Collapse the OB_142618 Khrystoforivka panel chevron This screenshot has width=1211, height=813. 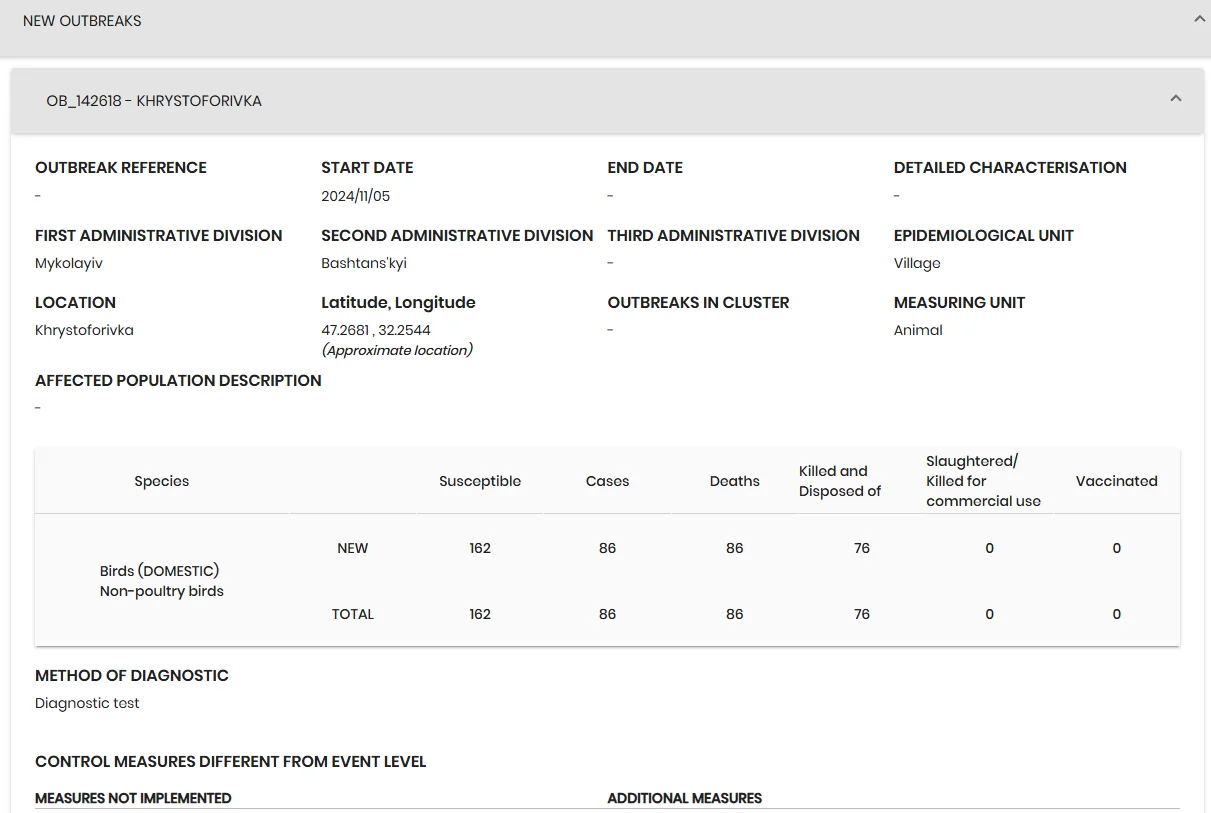tap(1176, 98)
